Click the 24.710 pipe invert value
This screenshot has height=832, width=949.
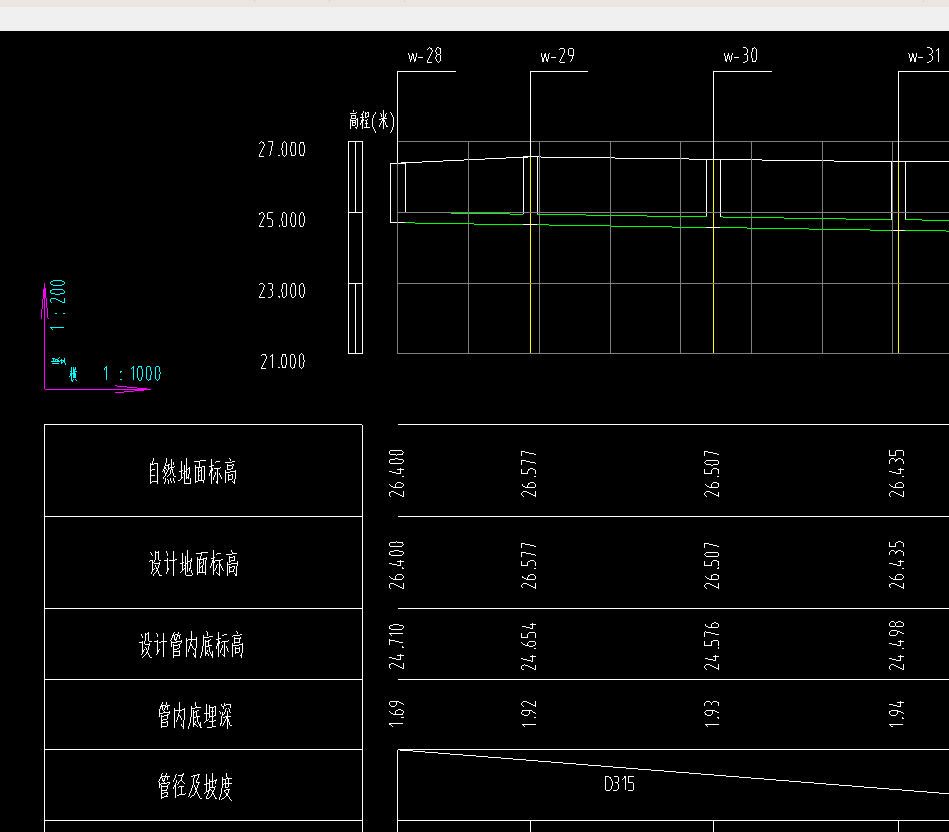tap(396, 646)
